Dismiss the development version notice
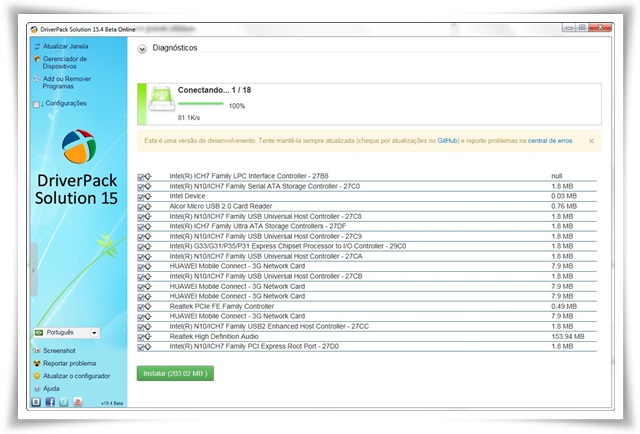640x434 pixels. [591, 141]
